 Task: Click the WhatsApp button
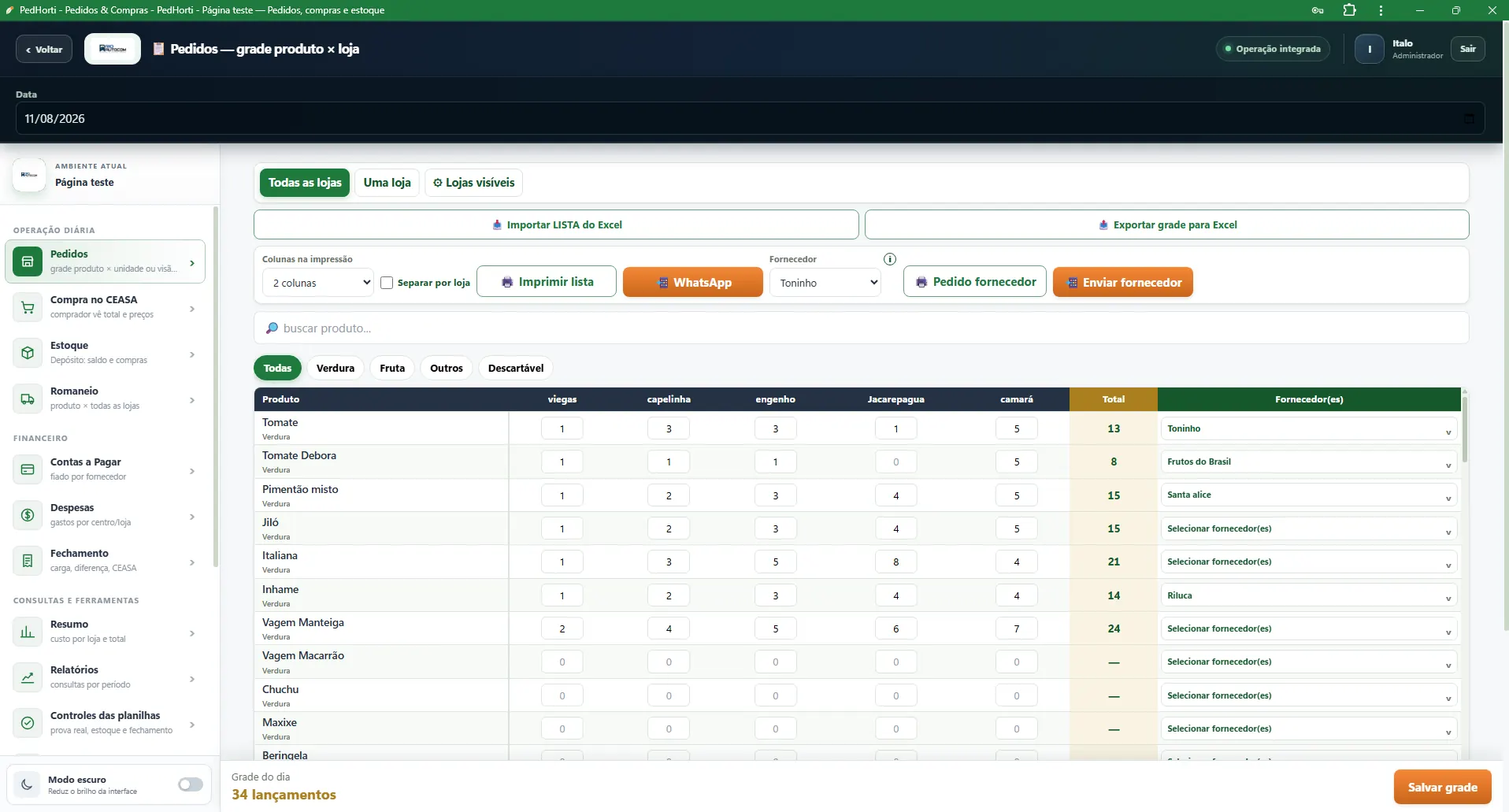pos(693,282)
